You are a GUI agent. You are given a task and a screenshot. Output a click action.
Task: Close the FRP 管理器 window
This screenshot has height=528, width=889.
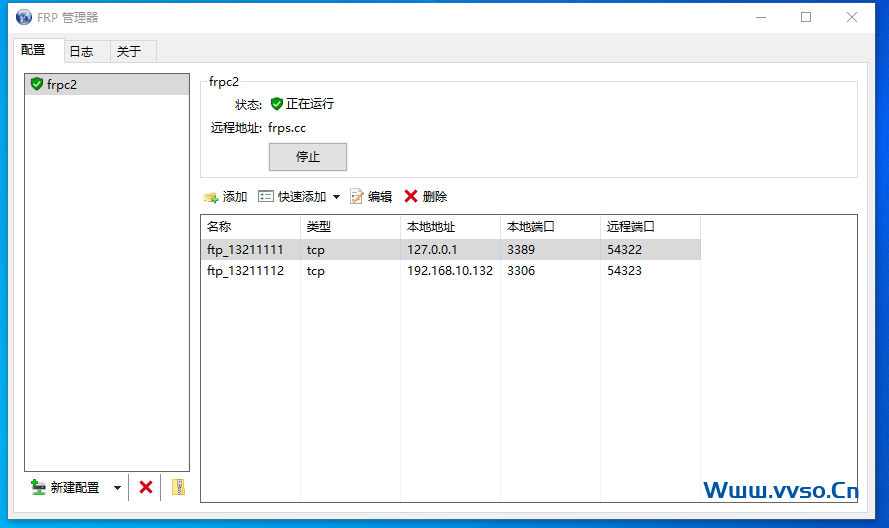[x=852, y=18]
